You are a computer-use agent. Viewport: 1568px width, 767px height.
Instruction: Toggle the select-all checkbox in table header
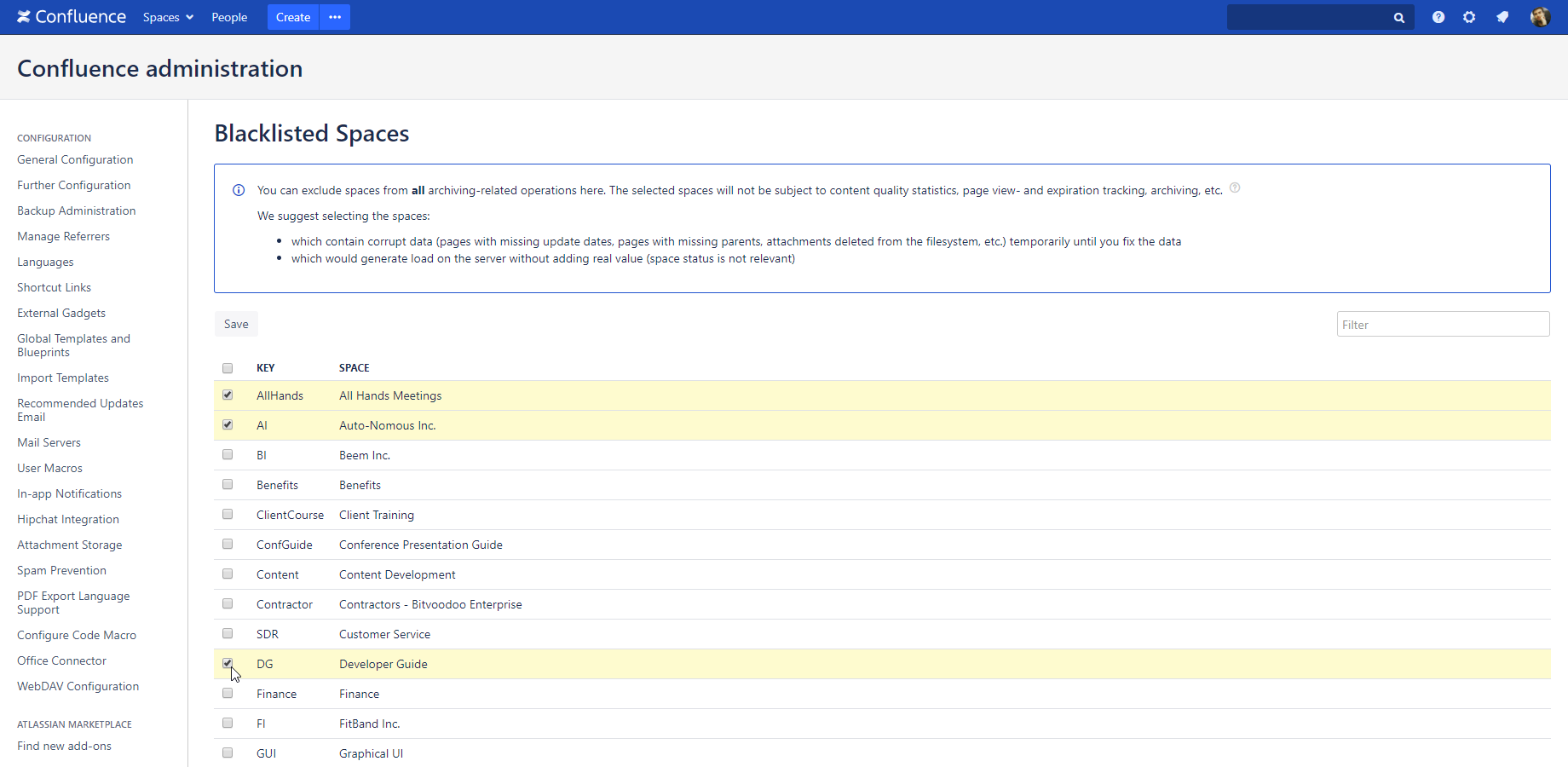(228, 368)
